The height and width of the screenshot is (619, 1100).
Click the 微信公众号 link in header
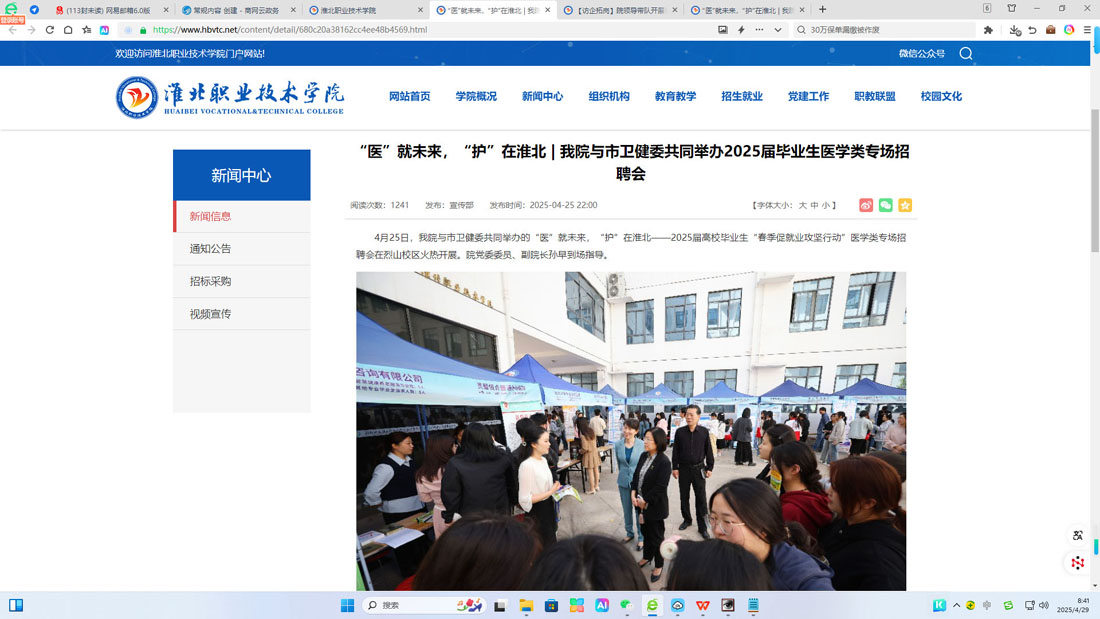[x=922, y=53]
